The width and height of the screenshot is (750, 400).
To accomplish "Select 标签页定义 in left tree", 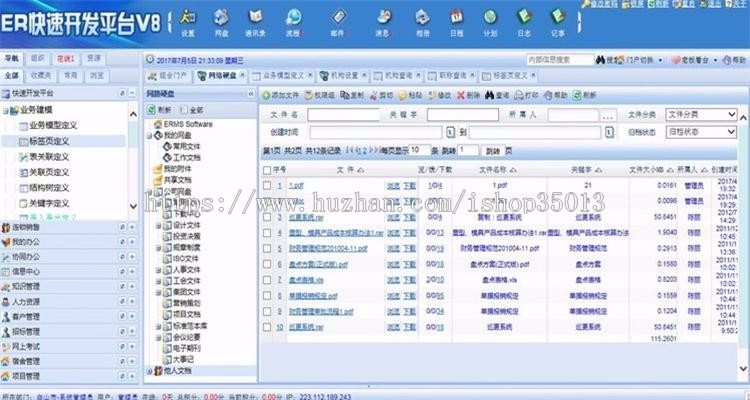I will 49,142.
